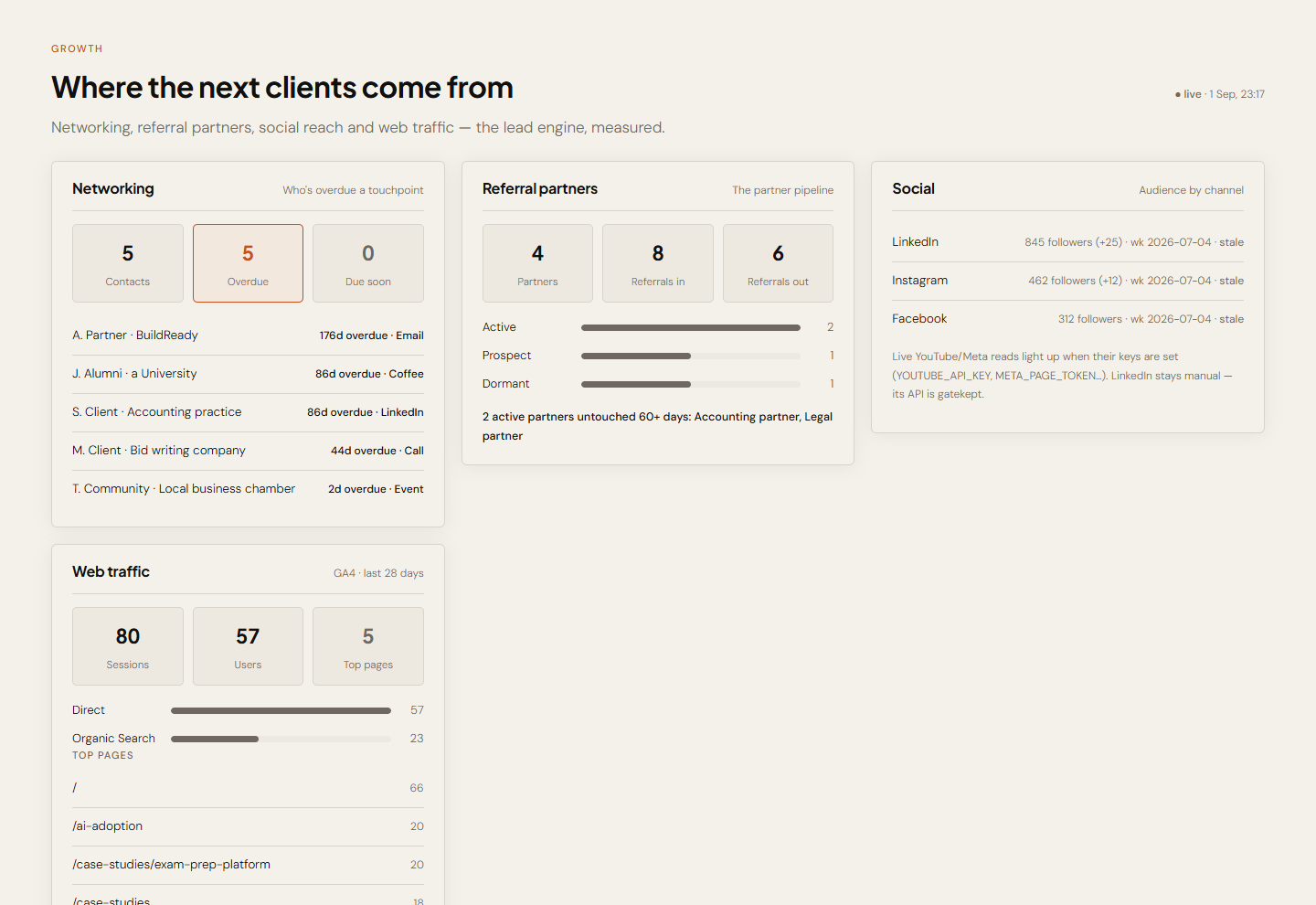Select the Sessions stat card
The image size is (1316, 905).
click(128, 646)
